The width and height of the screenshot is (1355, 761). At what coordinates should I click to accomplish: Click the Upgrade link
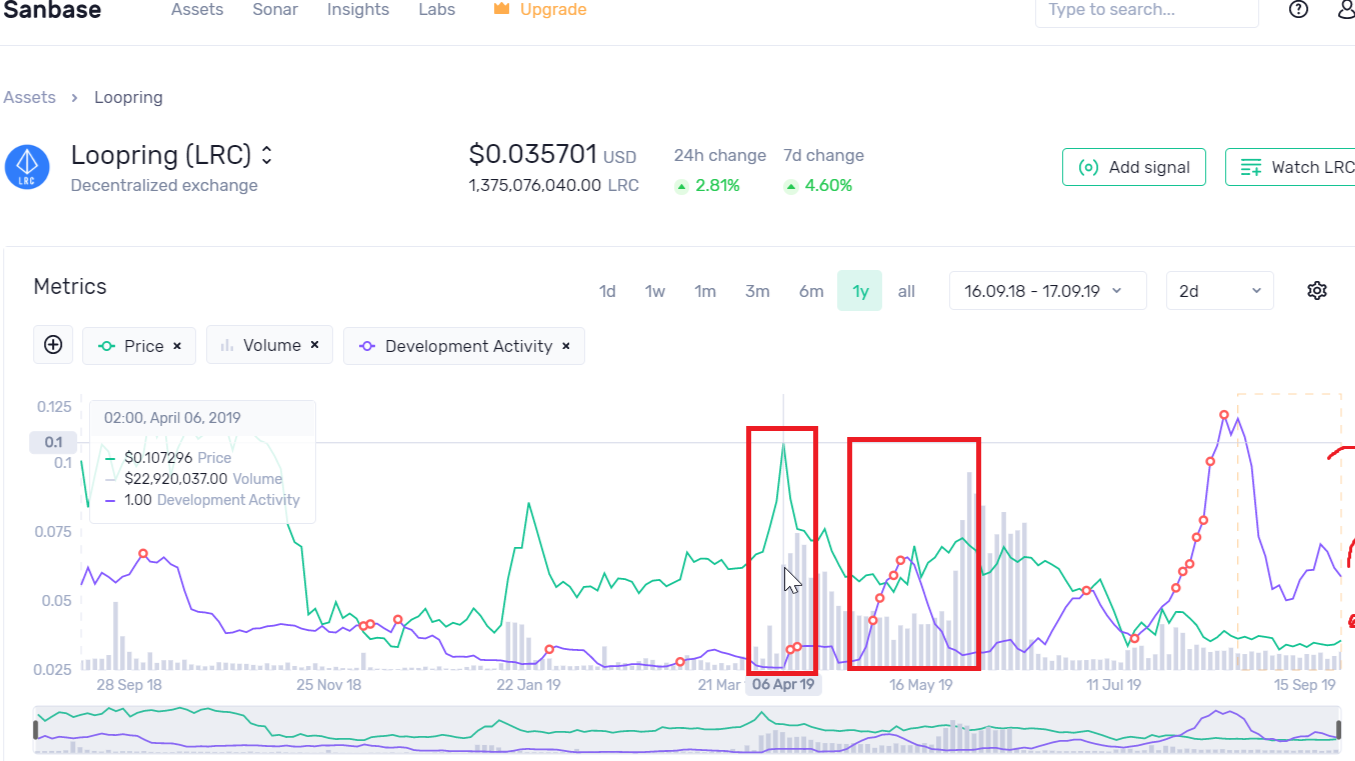coord(553,9)
